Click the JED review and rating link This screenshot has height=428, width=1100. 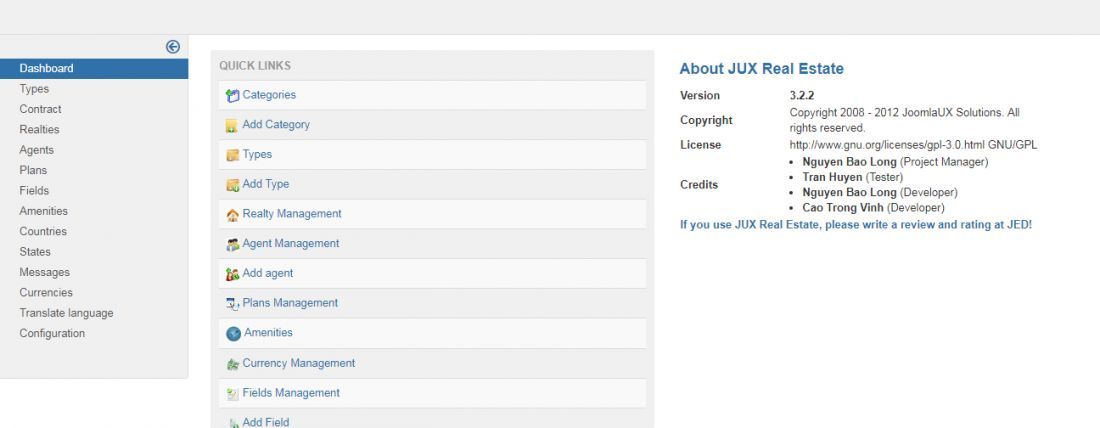(856, 225)
